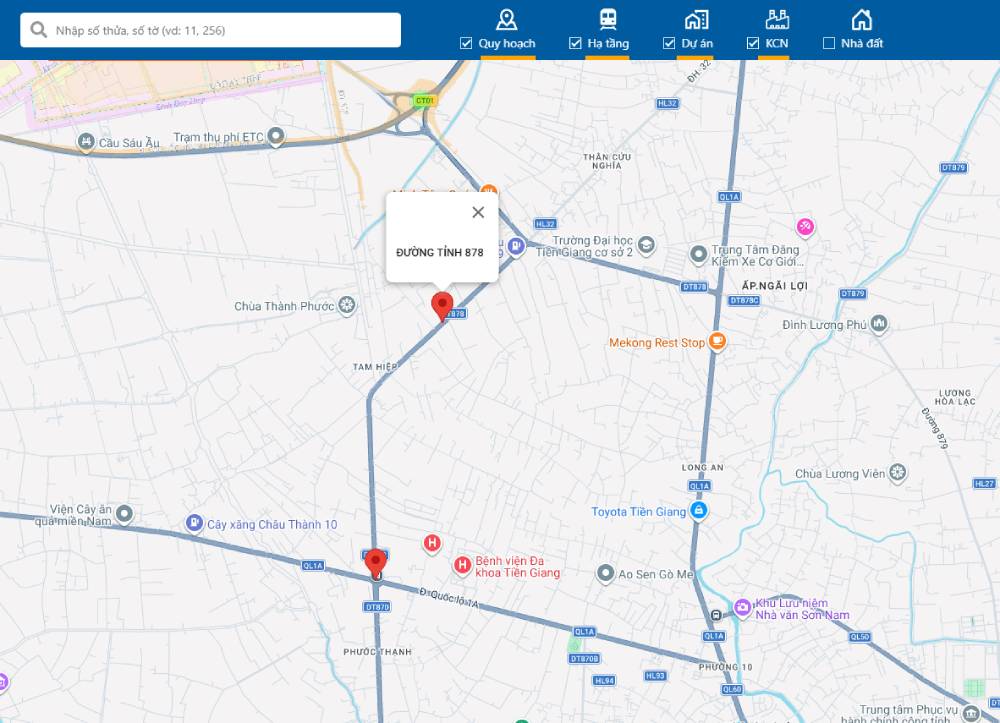Click the Dự án building icon
The image size is (1000, 723).
tap(696, 19)
